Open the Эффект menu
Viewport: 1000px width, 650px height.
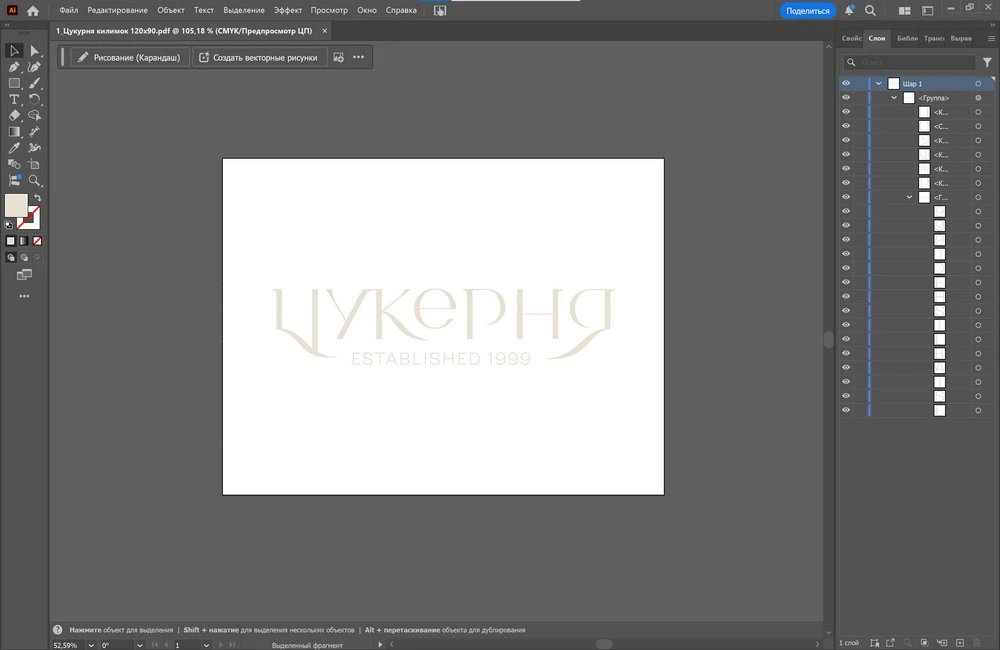pyautogui.click(x=288, y=10)
